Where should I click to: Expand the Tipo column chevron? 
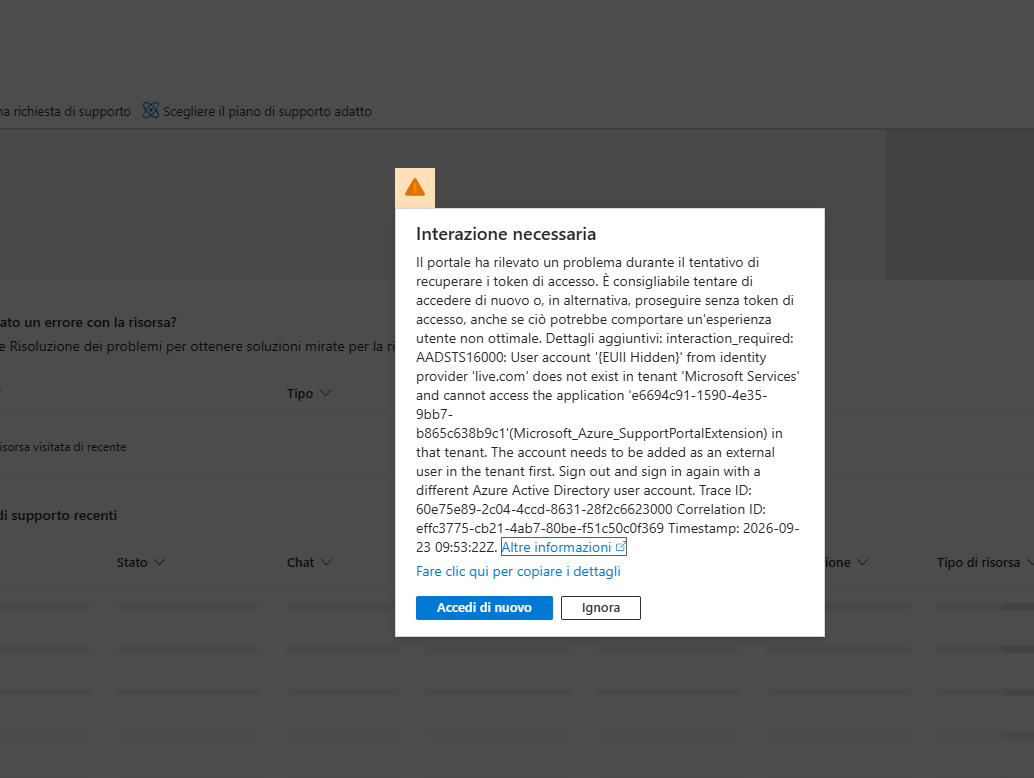click(325, 393)
